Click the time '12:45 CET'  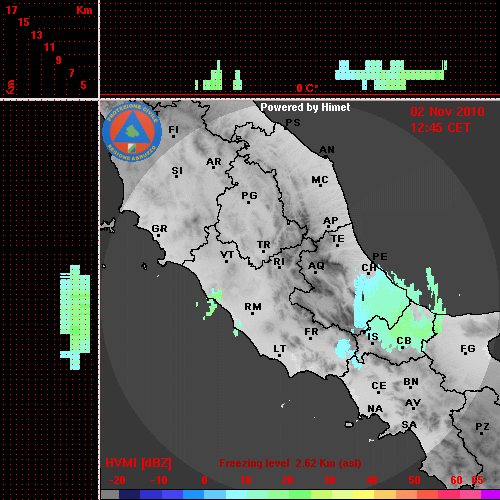point(440,128)
